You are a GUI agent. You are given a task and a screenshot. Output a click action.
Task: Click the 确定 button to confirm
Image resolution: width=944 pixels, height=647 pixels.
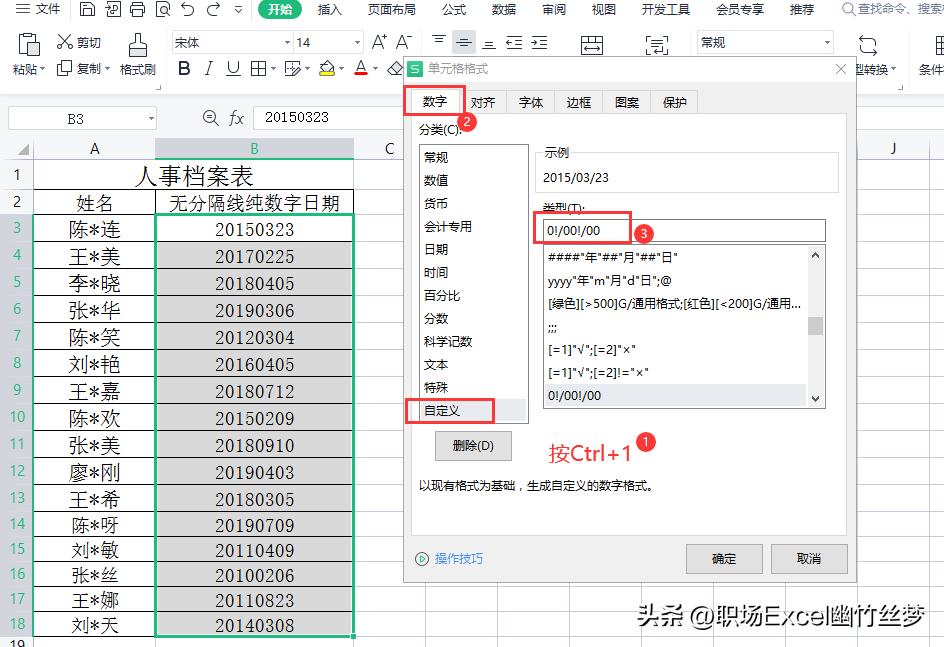coord(724,559)
